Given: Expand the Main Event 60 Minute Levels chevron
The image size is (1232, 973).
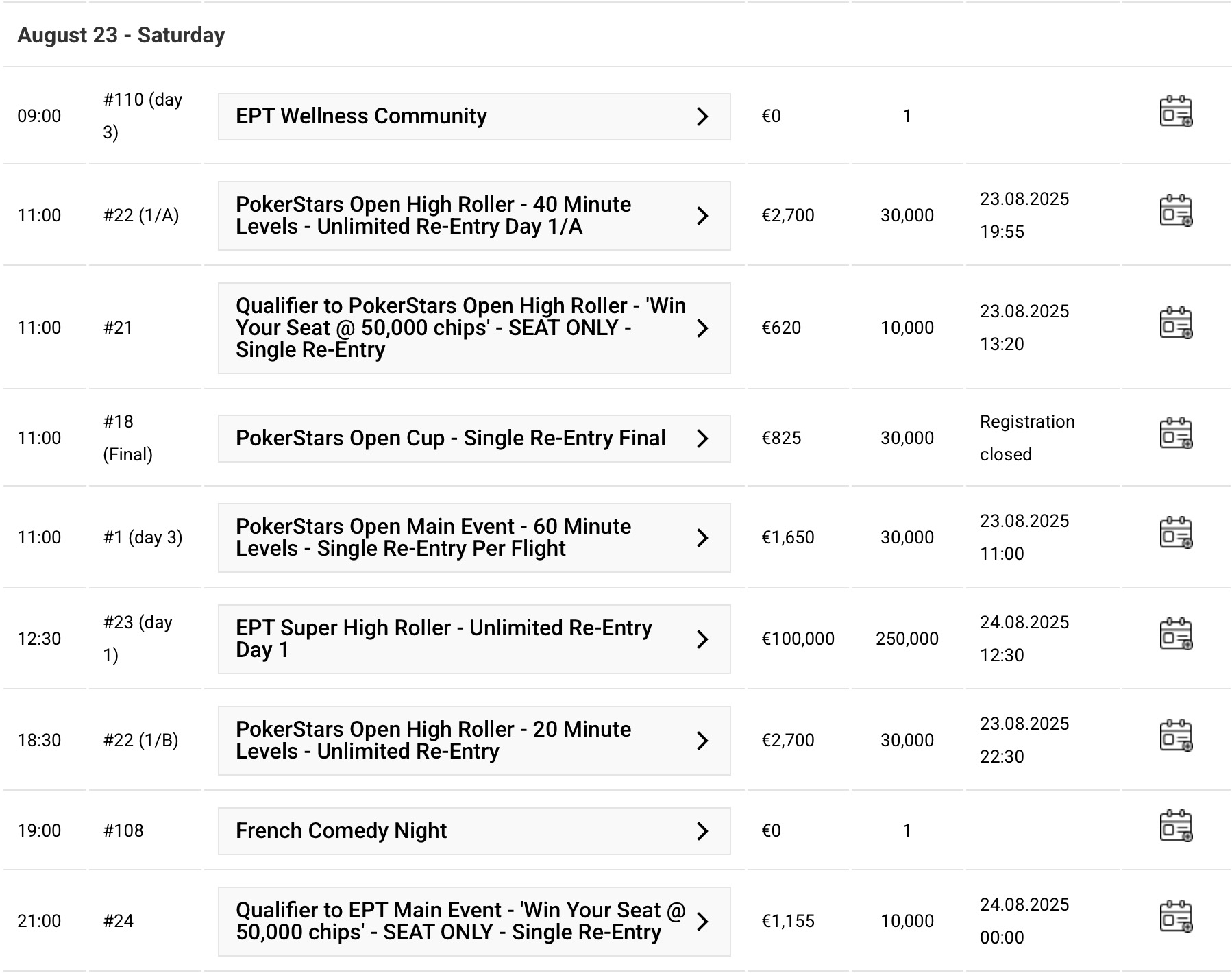Looking at the screenshot, I should point(702,538).
